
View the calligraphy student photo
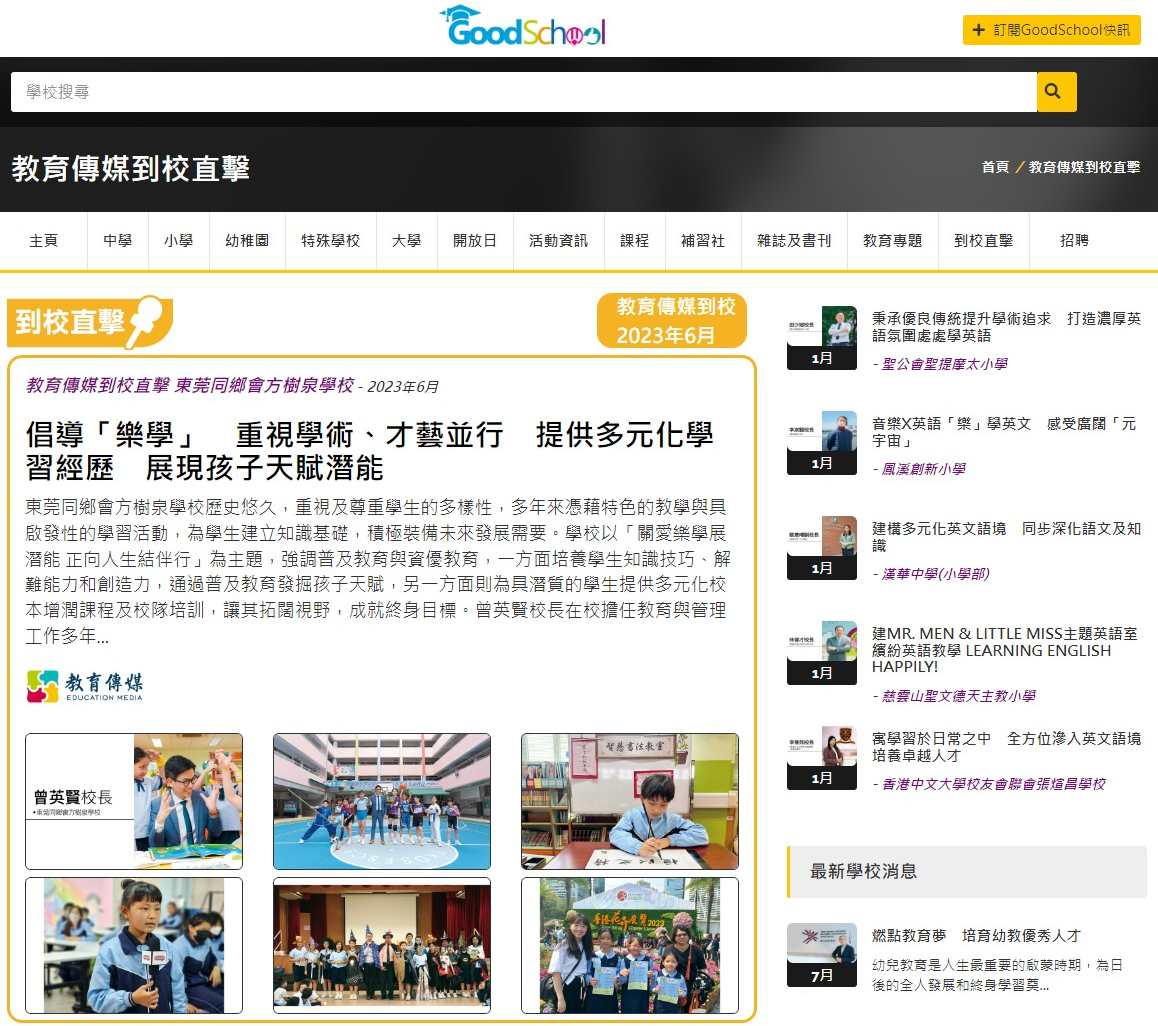tap(630, 801)
